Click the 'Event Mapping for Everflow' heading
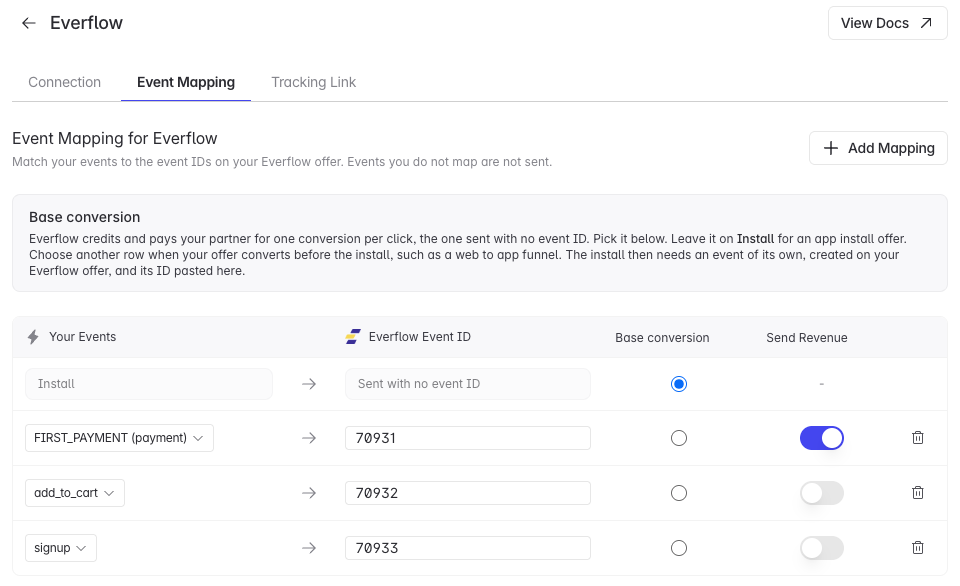 click(x=114, y=138)
